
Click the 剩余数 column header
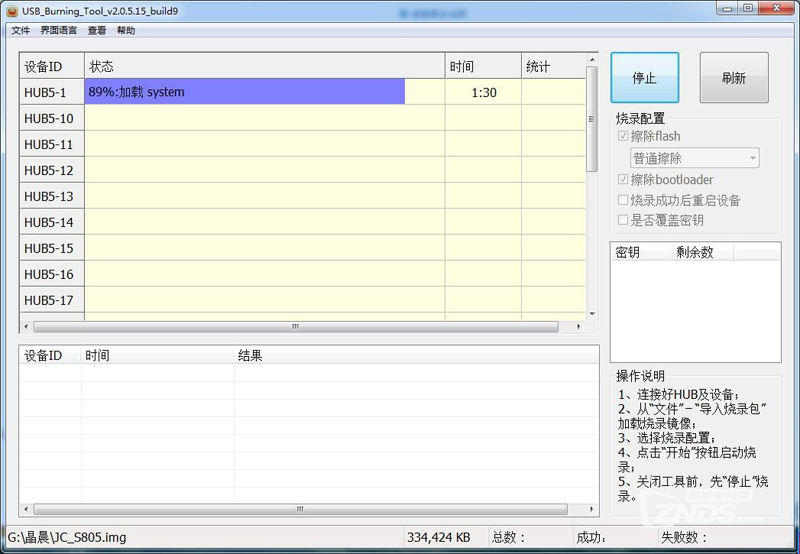click(x=703, y=252)
